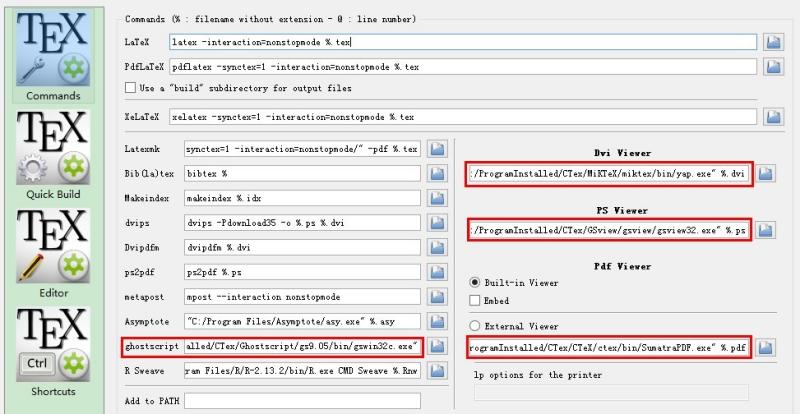
Task: Select the Built-in Viewer radio option
Action: 474,282
